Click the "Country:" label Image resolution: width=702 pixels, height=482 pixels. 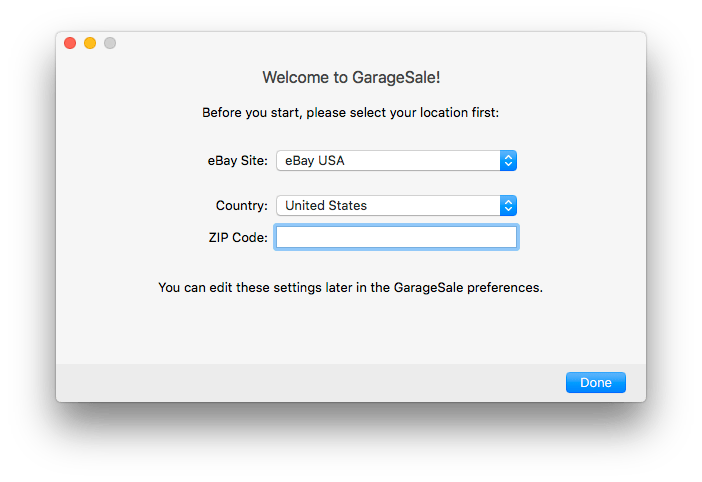241,205
